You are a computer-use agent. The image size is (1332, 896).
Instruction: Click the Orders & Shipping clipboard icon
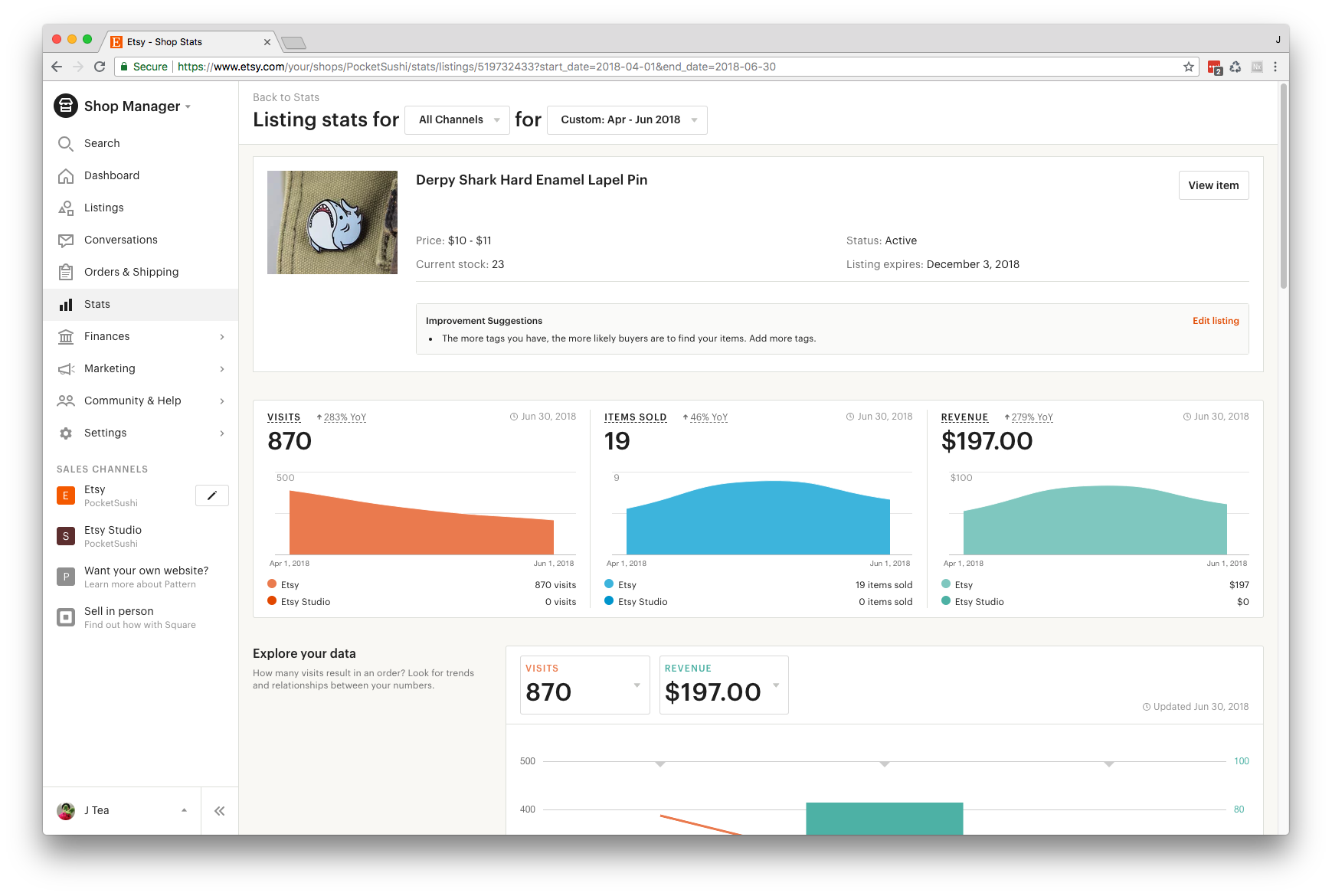(x=66, y=272)
